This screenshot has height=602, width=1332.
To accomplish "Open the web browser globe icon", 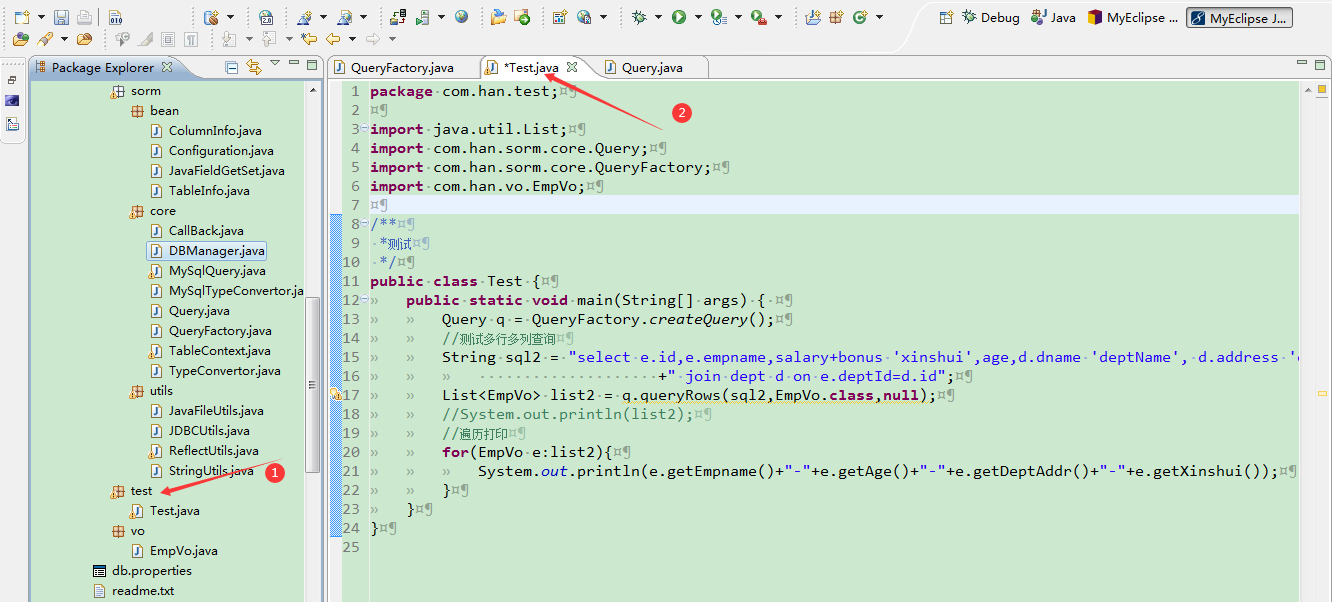I will click(x=461, y=17).
